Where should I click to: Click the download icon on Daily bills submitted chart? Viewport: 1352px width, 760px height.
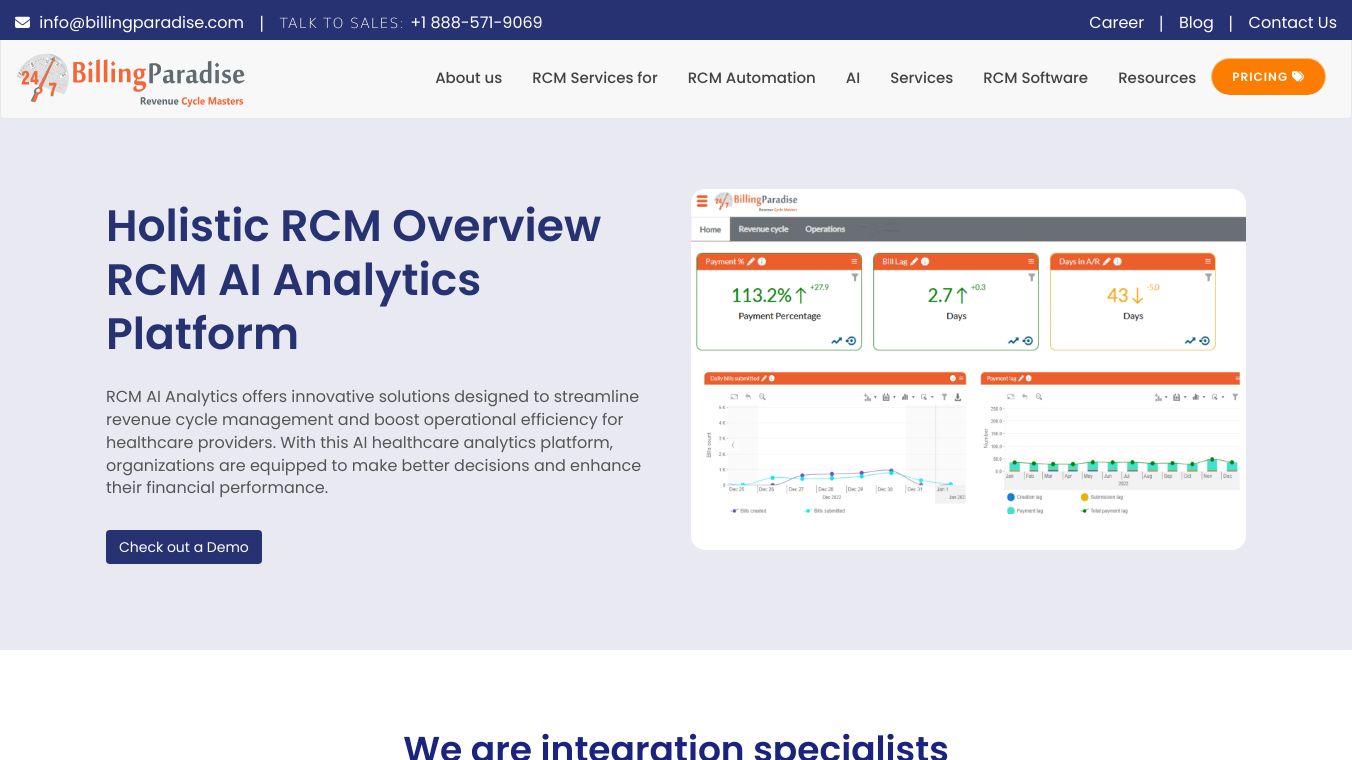(x=958, y=397)
